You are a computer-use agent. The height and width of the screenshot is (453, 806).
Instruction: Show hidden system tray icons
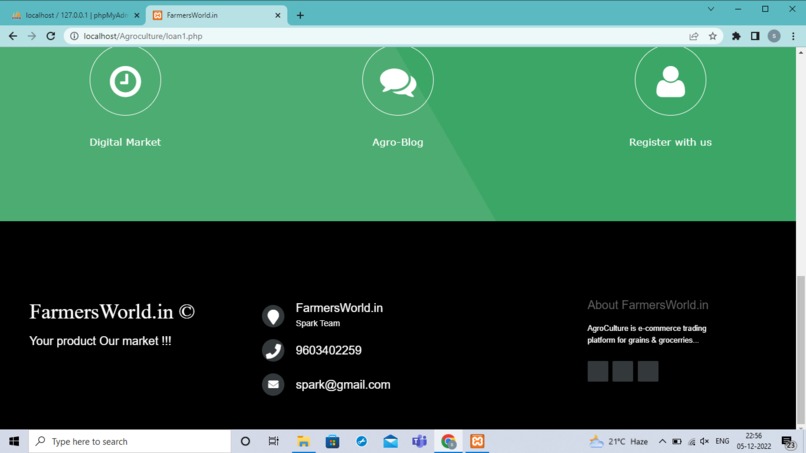coord(663,441)
